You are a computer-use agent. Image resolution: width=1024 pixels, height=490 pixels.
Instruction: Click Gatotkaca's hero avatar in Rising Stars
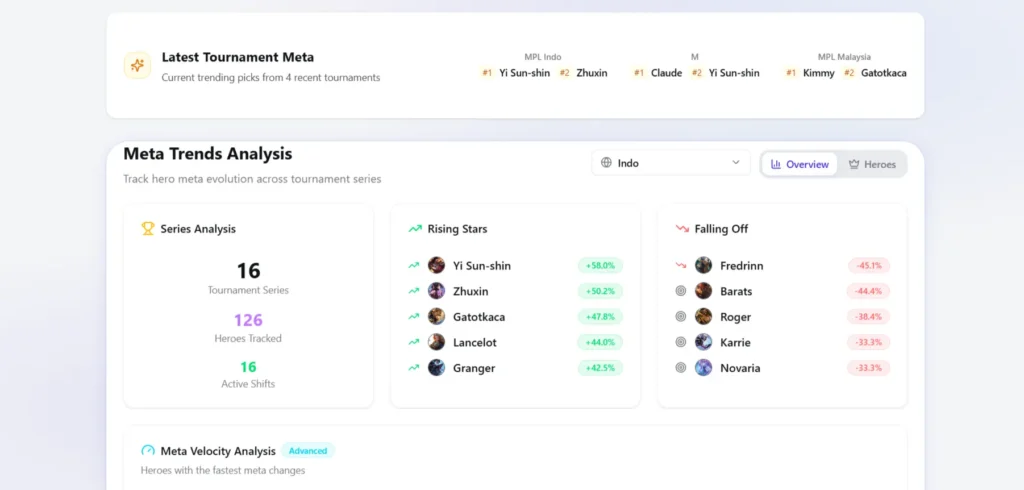[x=436, y=316]
